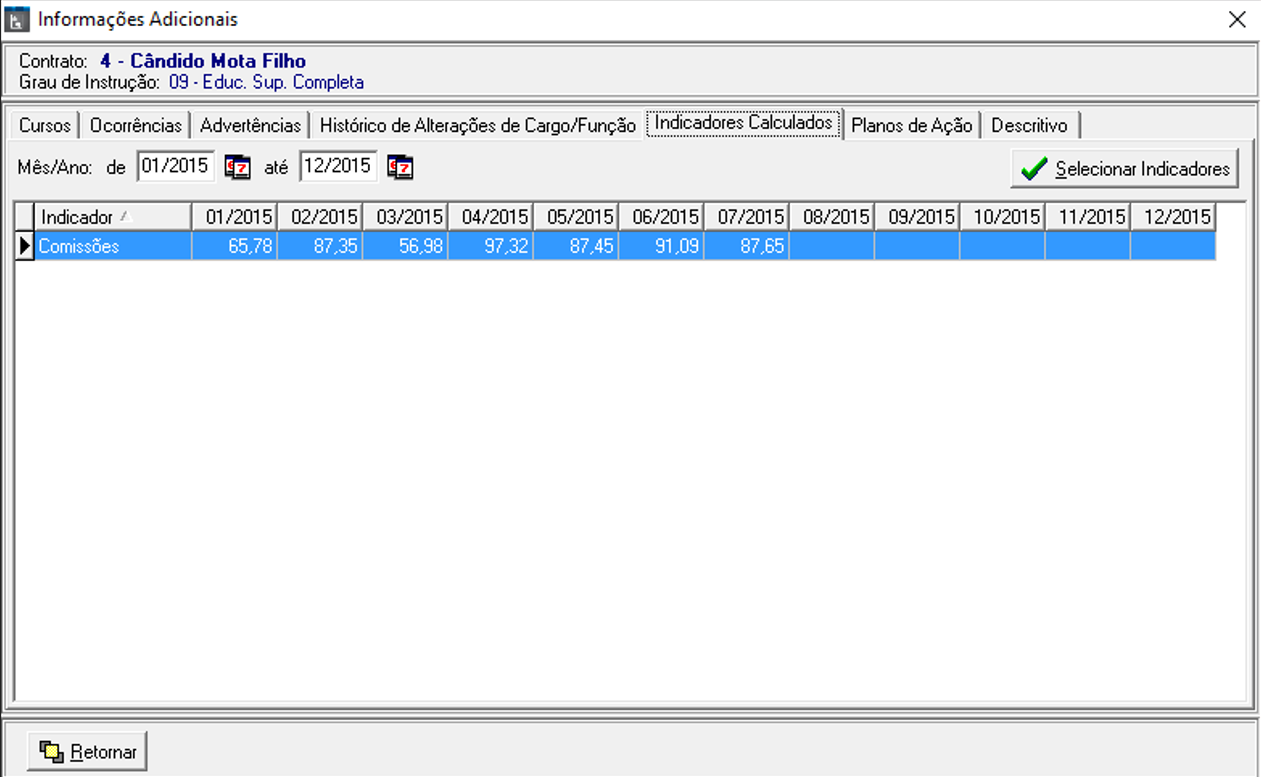Open calendar picker for start month

pos(237,168)
